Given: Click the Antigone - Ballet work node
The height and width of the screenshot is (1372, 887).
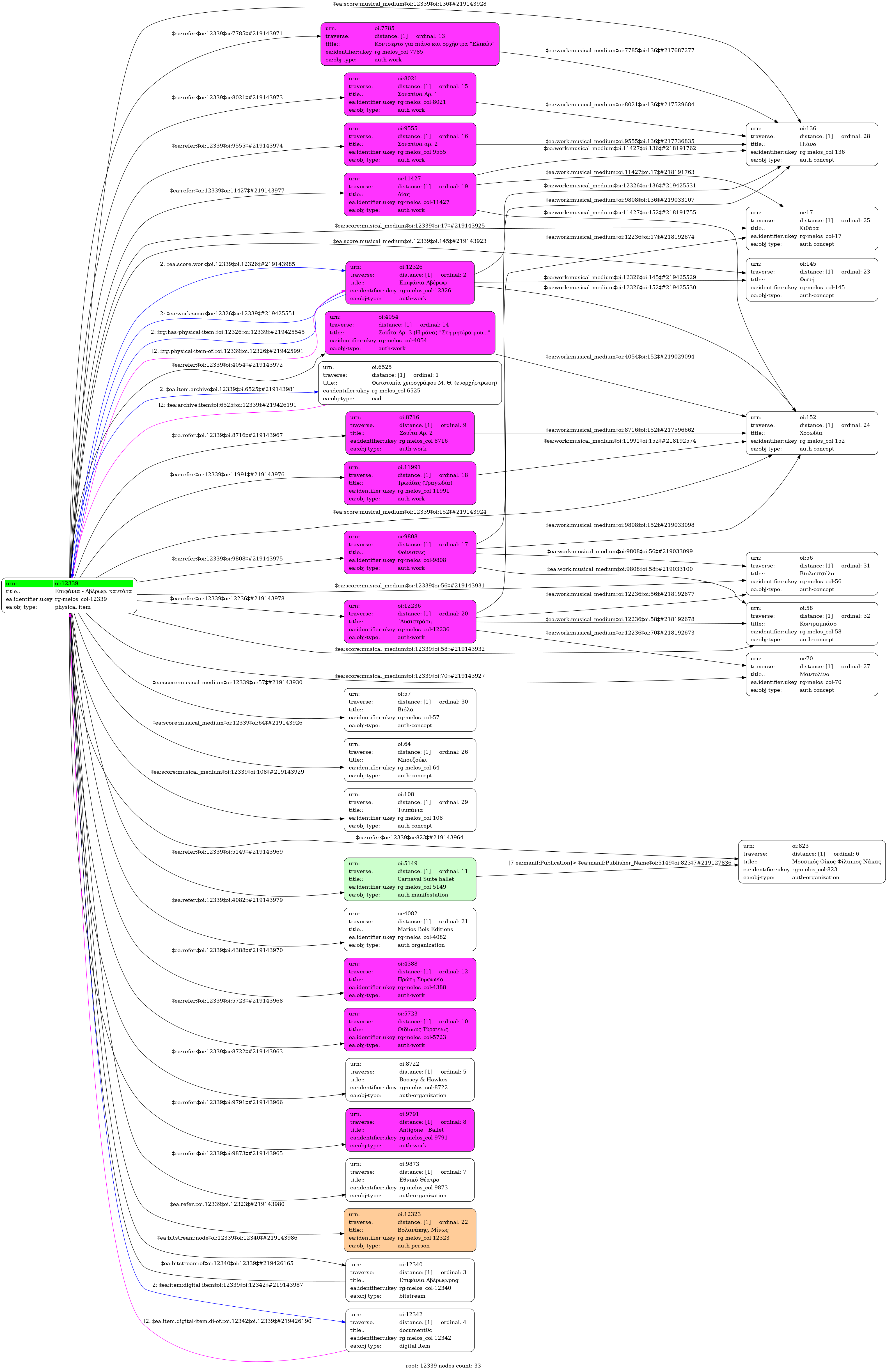Looking at the screenshot, I should click(409, 1130).
